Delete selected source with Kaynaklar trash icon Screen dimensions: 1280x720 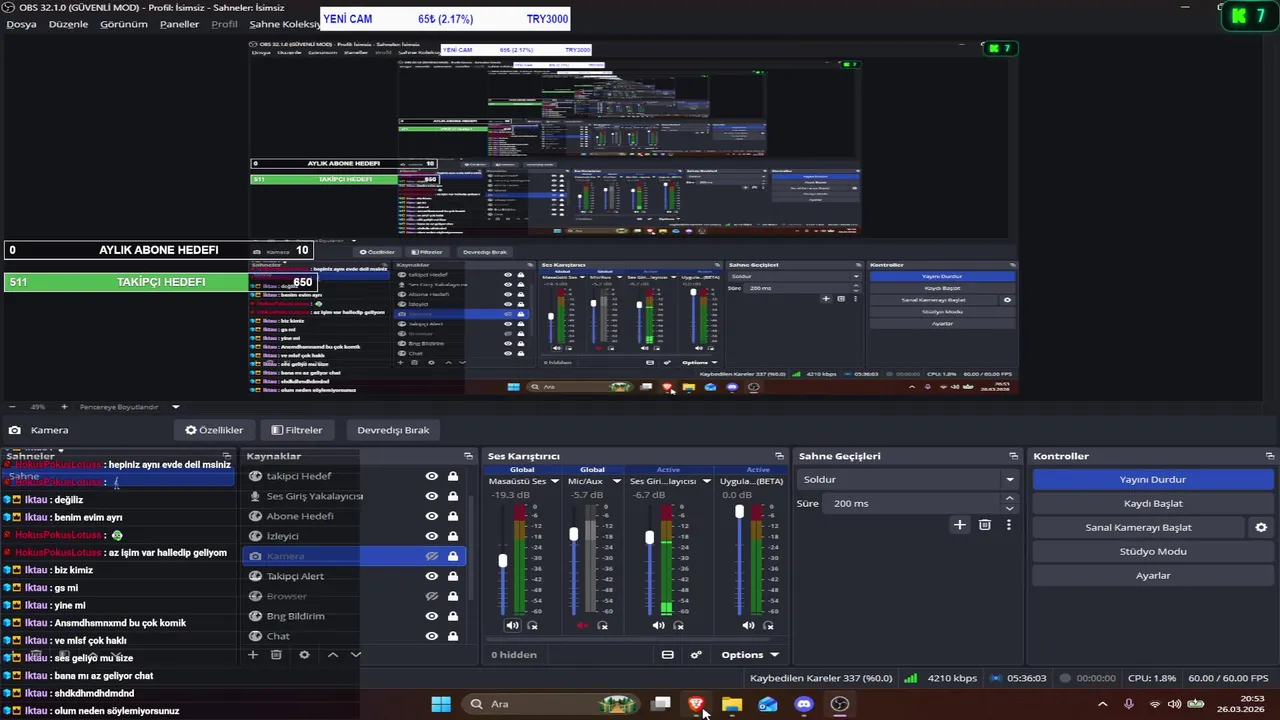[277, 655]
